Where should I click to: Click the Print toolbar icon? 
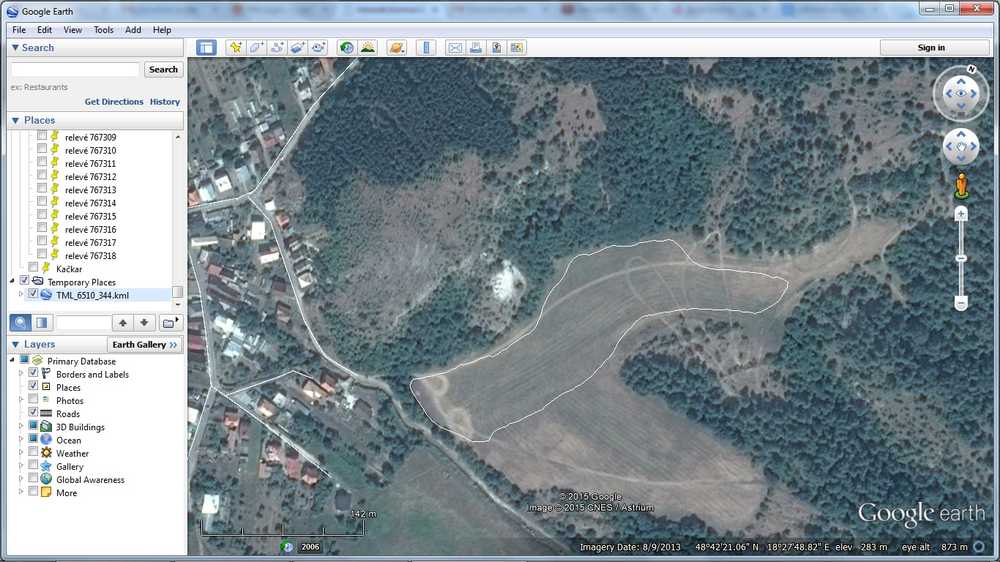[x=476, y=47]
